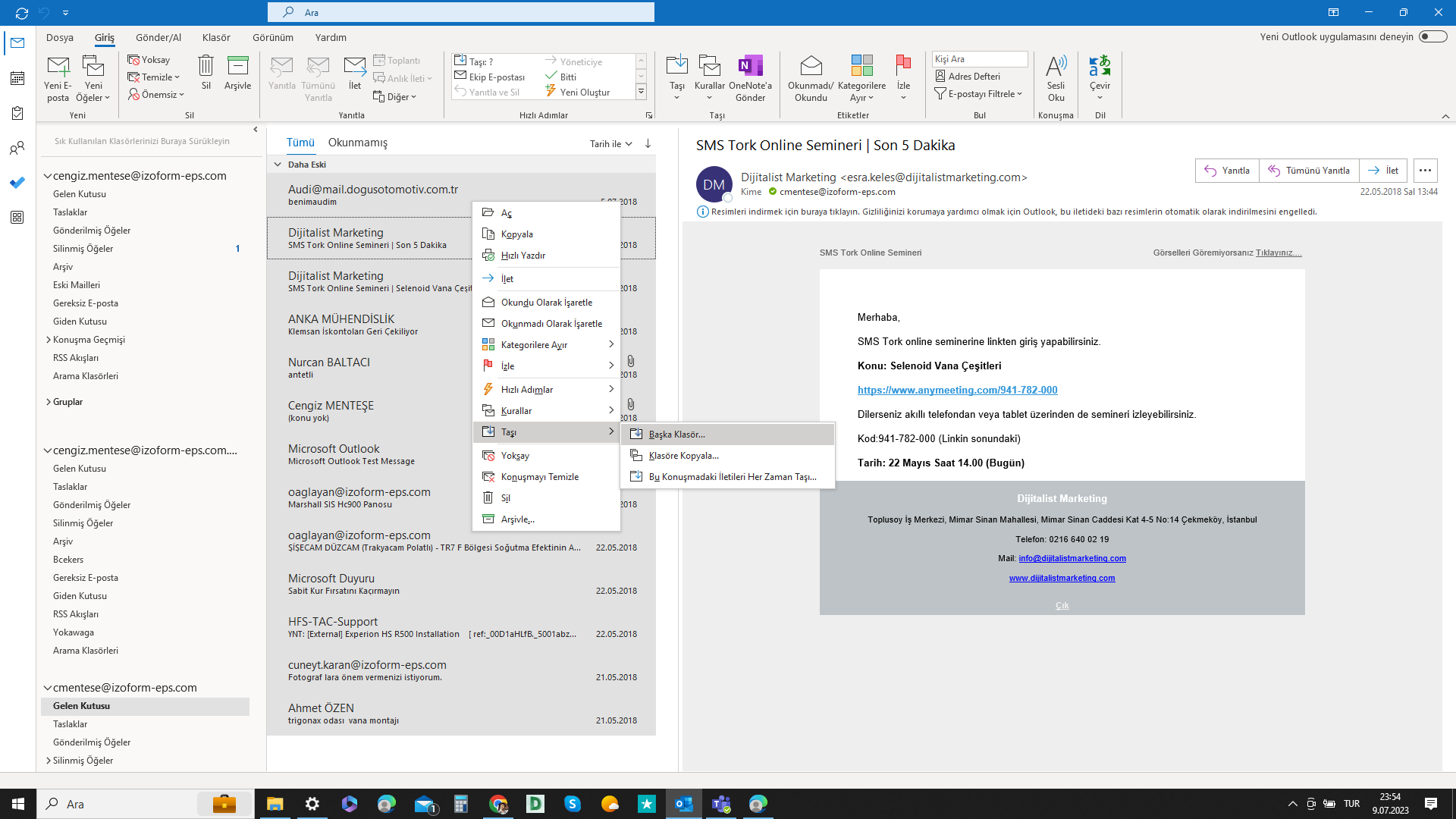Switch to Okunmamış filter tab
Viewport: 1456px width, 819px height.
[358, 143]
